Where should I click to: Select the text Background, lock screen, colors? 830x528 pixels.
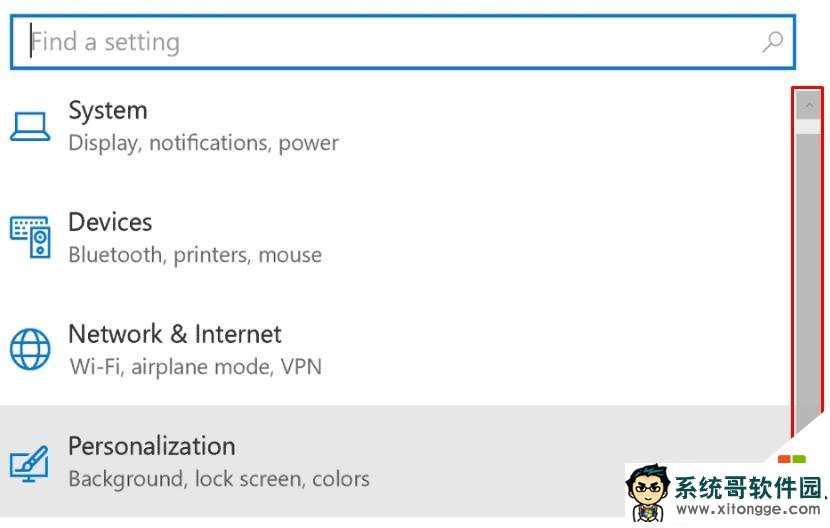coord(219,479)
